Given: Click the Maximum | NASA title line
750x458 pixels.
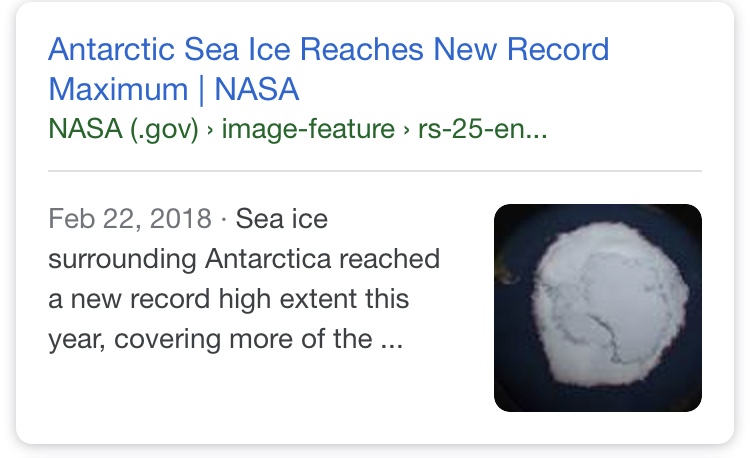Looking at the screenshot, I should click(x=174, y=89).
